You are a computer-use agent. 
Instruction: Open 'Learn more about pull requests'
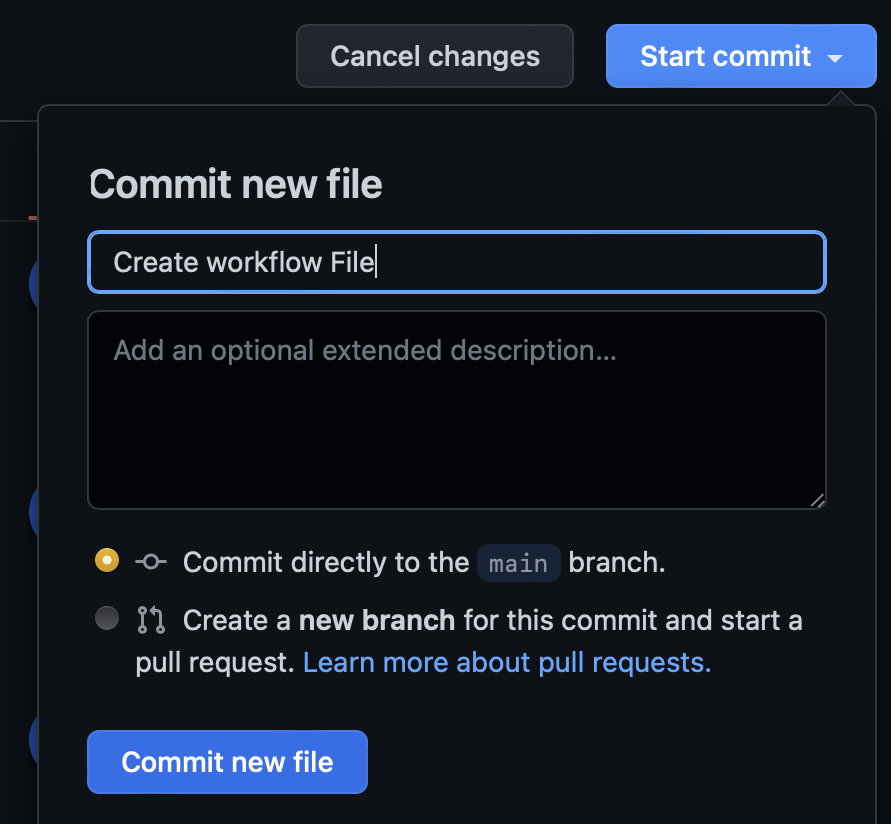[506, 662]
